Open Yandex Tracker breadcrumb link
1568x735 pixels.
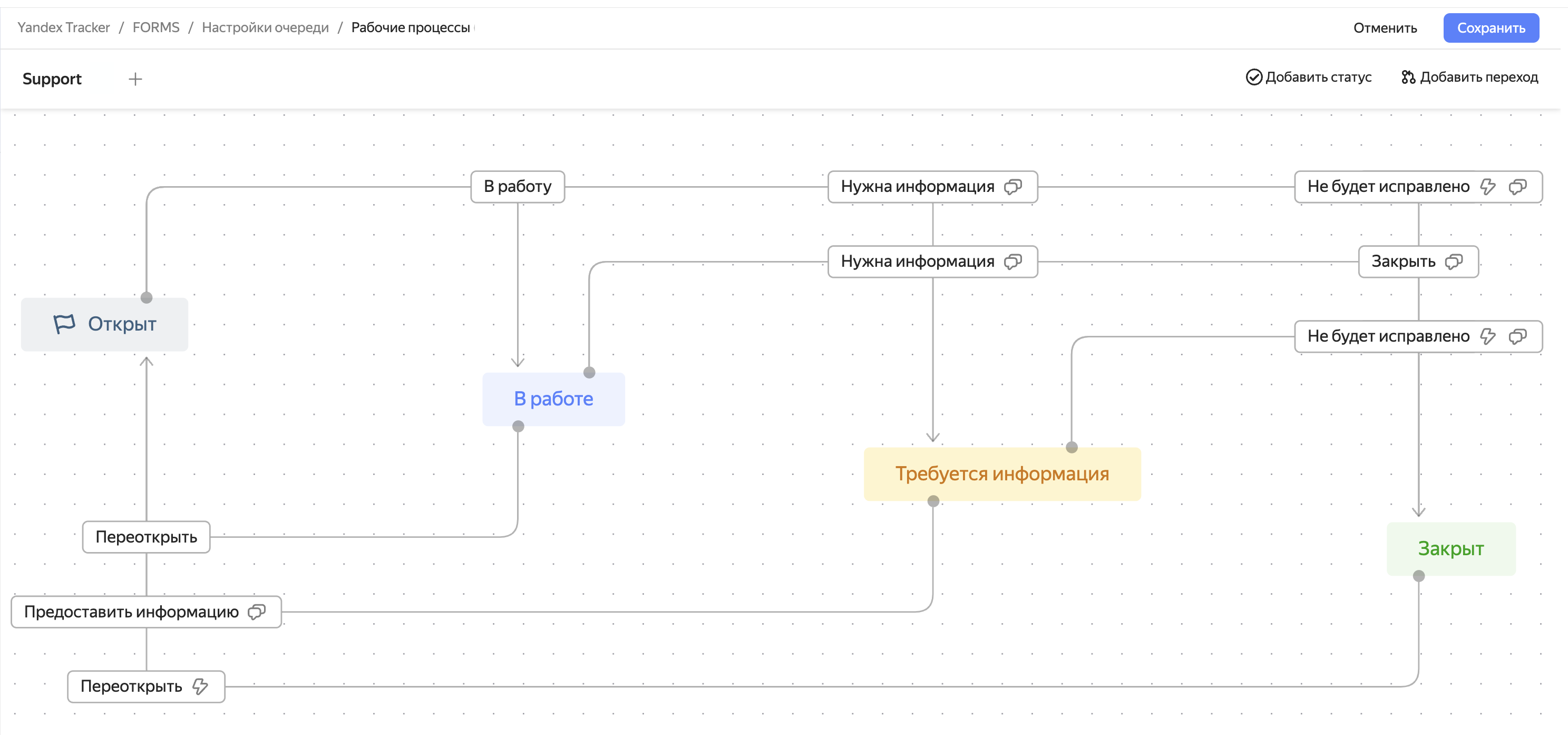tap(64, 27)
